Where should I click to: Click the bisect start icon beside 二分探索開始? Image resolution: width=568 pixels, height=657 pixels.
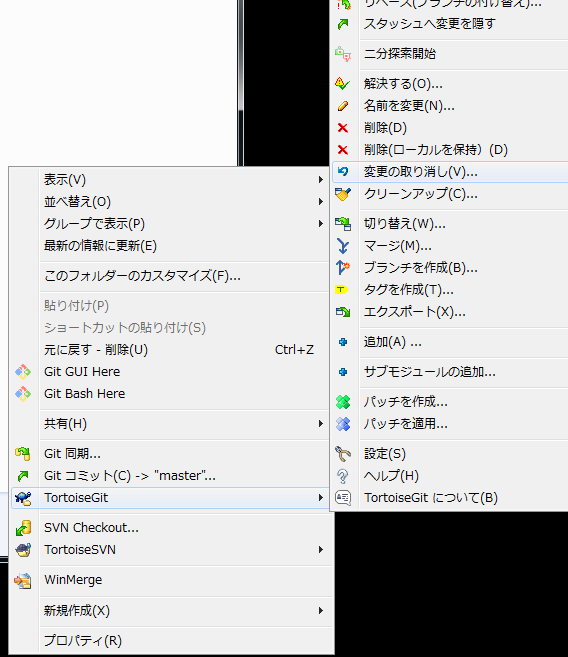pos(343,54)
